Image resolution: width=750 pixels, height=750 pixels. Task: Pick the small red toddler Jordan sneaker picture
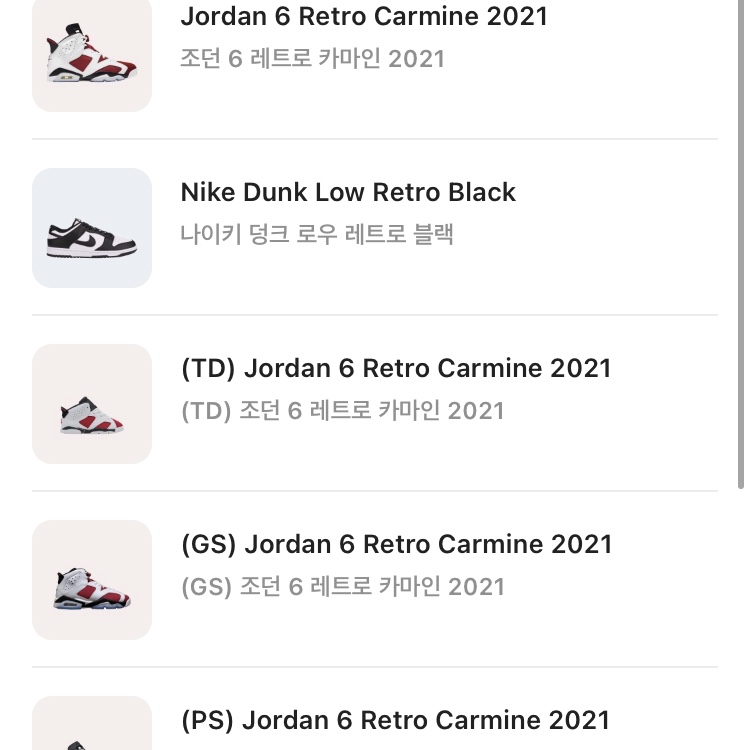[92, 415]
